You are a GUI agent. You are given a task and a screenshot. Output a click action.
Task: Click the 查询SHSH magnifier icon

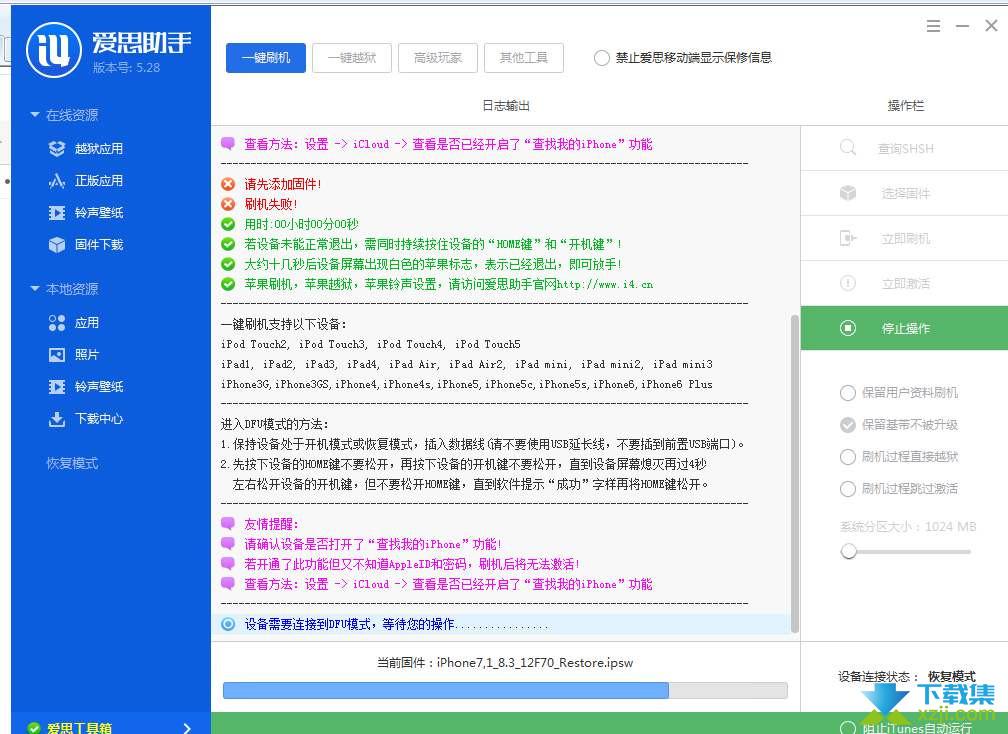click(x=848, y=148)
